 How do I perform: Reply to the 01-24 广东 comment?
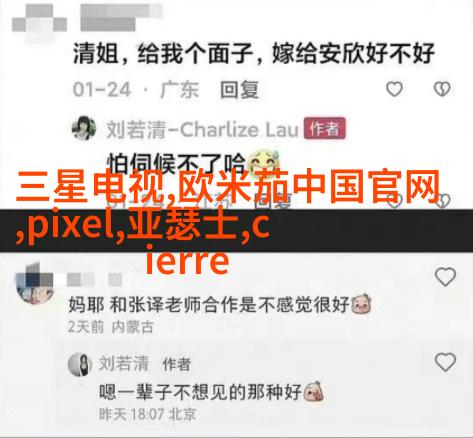point(239,90)
